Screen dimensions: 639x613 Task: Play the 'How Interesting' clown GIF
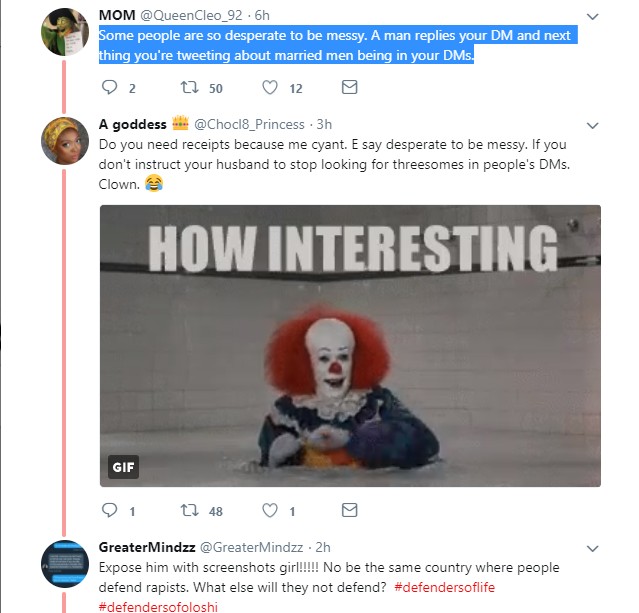tap(350, 346)
